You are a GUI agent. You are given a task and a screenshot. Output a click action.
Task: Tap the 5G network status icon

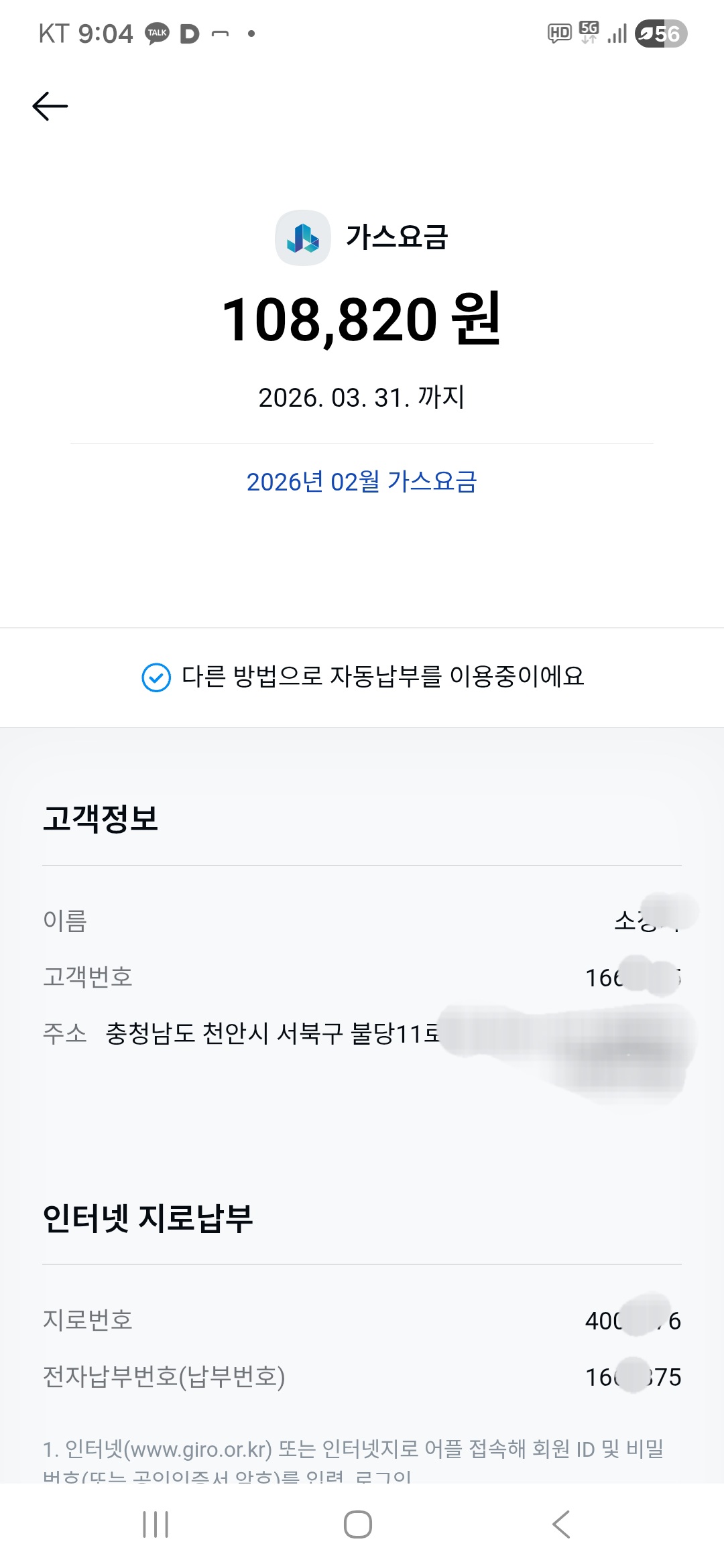(589, 32)
